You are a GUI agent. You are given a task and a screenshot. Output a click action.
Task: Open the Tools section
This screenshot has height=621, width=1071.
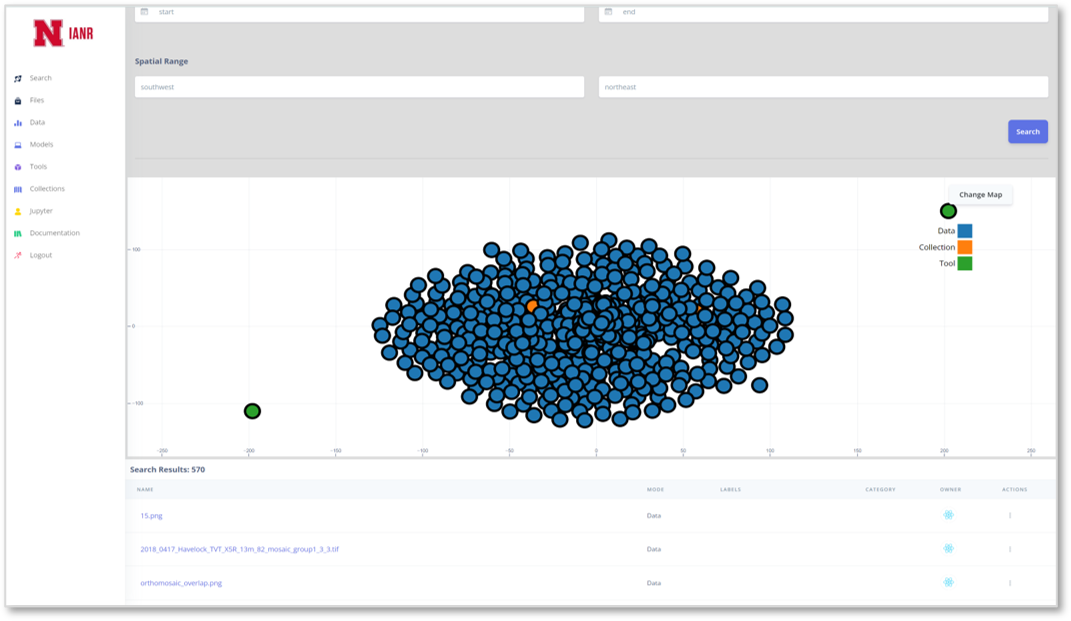click(38, 167)
